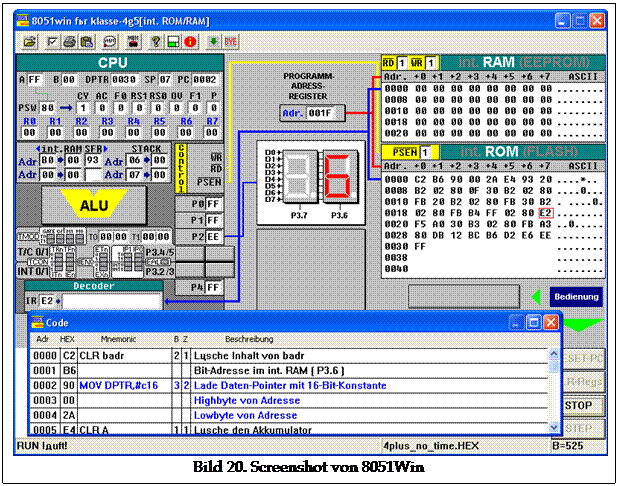Click the port P4 value field
The height and width of the screenshot is (486, 618).
[213, 287]
